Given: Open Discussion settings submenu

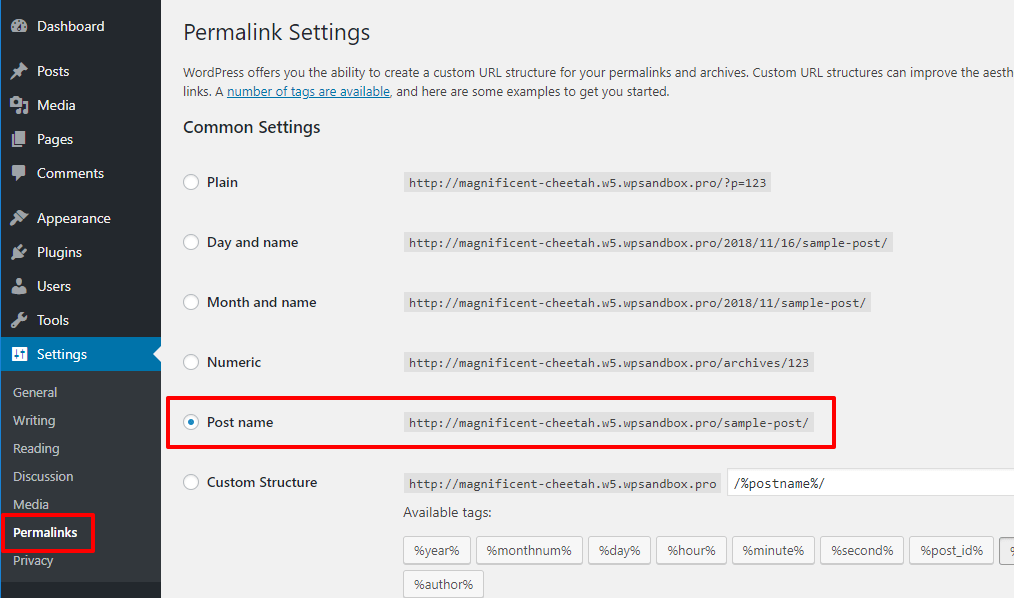Looking at the screenshot, I should coord(43,476).
